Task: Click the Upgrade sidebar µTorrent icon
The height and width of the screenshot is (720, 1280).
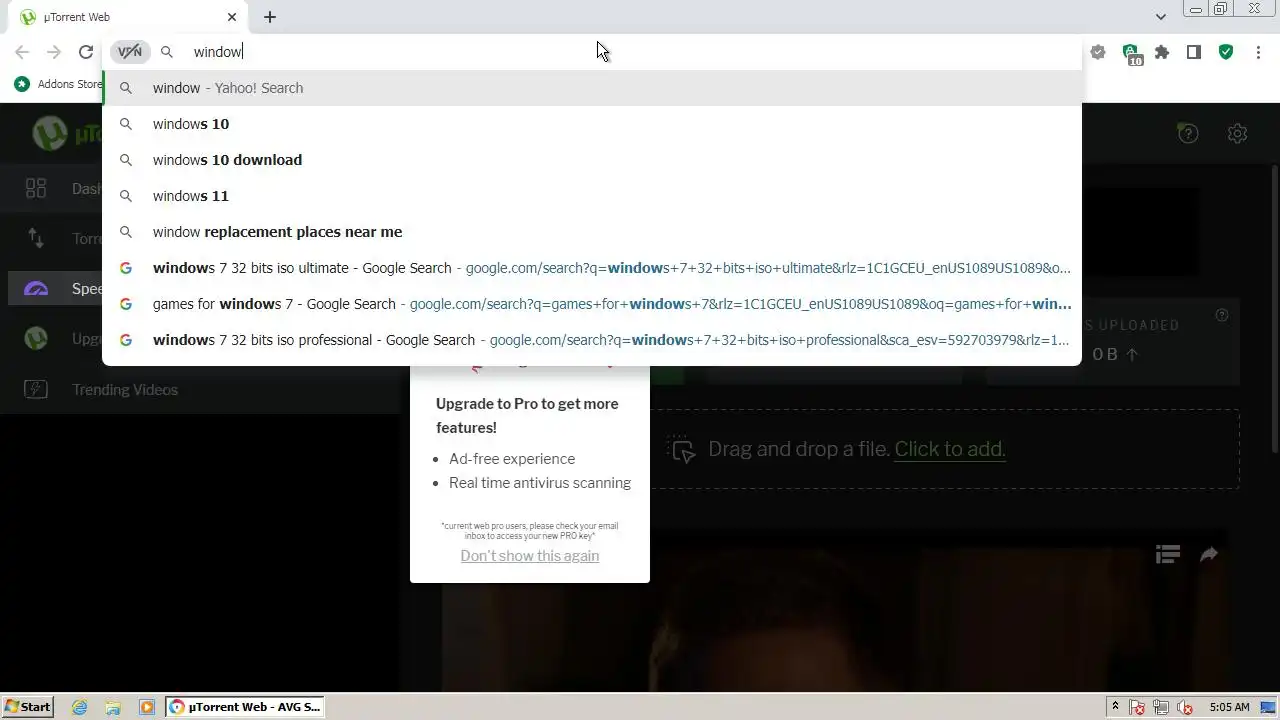Action: pyautogui.click(x=36, y=339)
